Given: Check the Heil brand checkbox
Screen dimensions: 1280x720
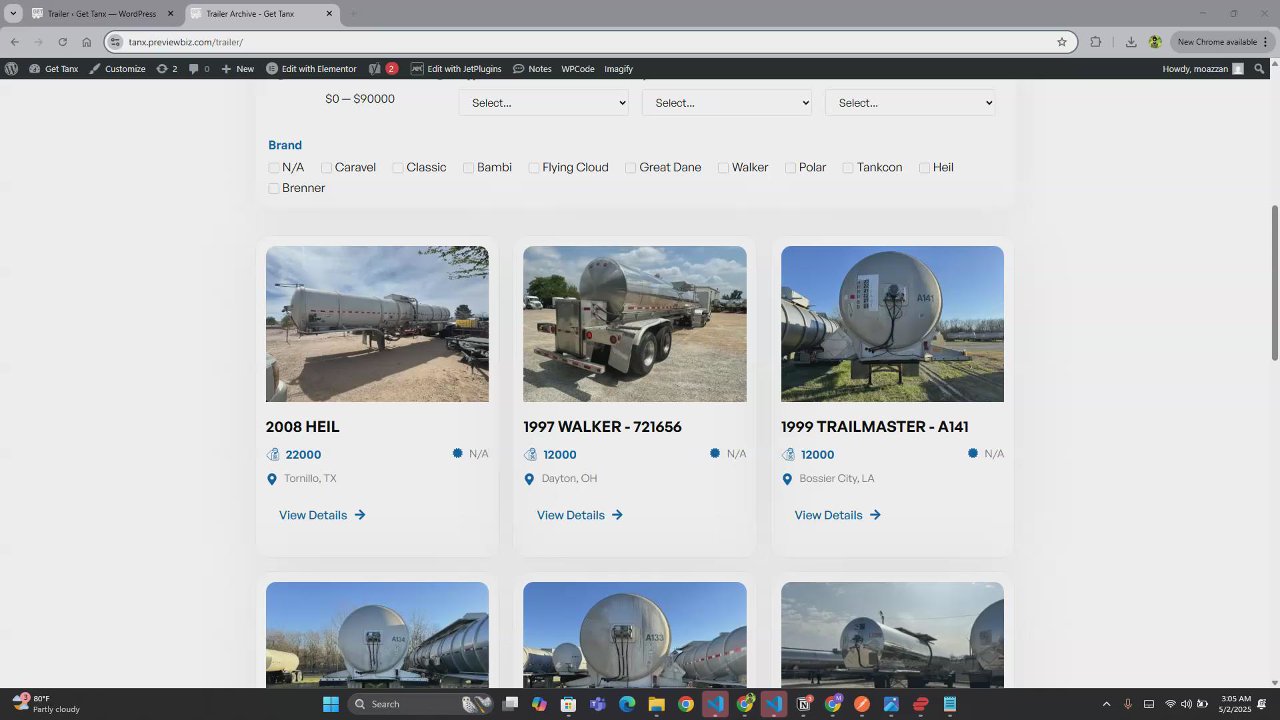Looking at the screenshot, I should pos(925,168).
